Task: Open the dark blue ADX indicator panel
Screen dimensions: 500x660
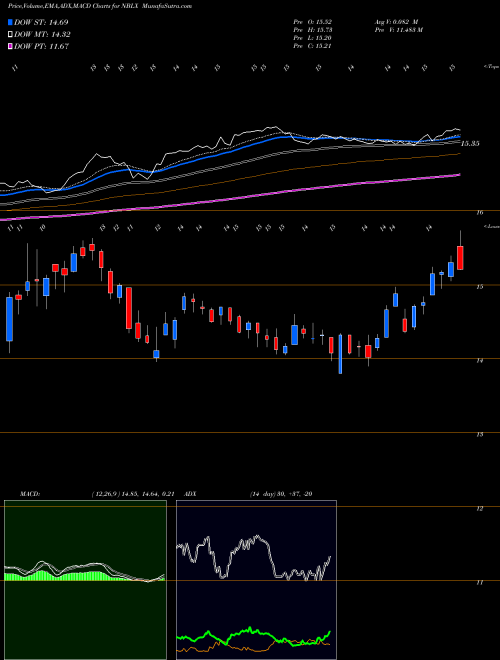Action: pyautogui.click(x=256, y=580)
